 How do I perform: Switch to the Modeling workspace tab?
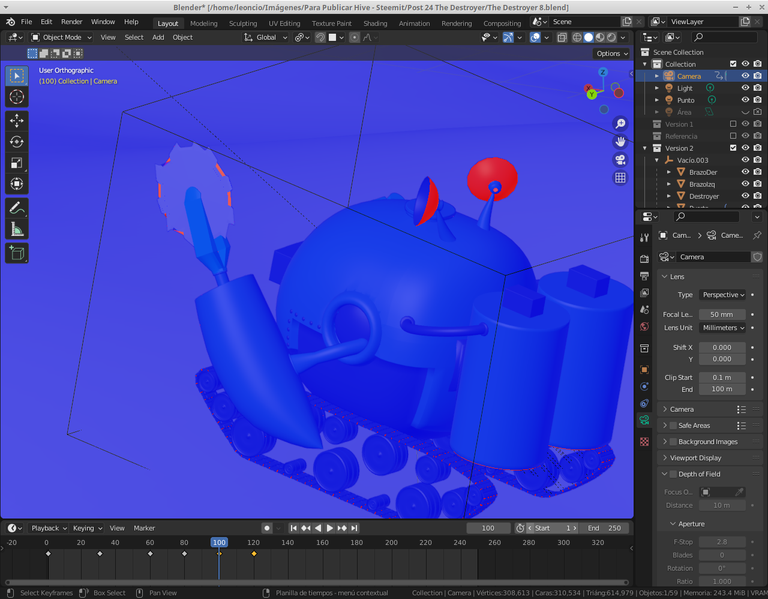[x=204, y=23]
